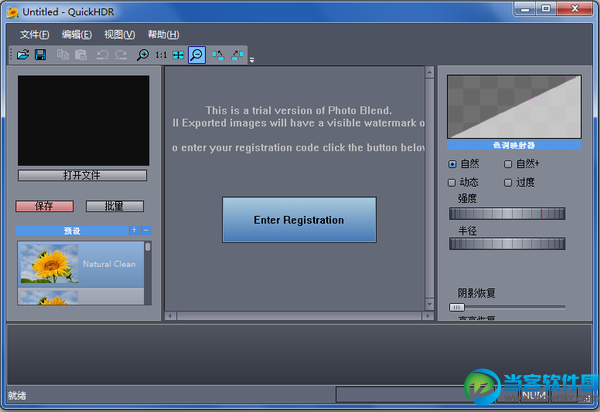Click the QuickHDR sunflower title bar icon
The width and height of the screenshot is (600, 412).
(12, 12)
